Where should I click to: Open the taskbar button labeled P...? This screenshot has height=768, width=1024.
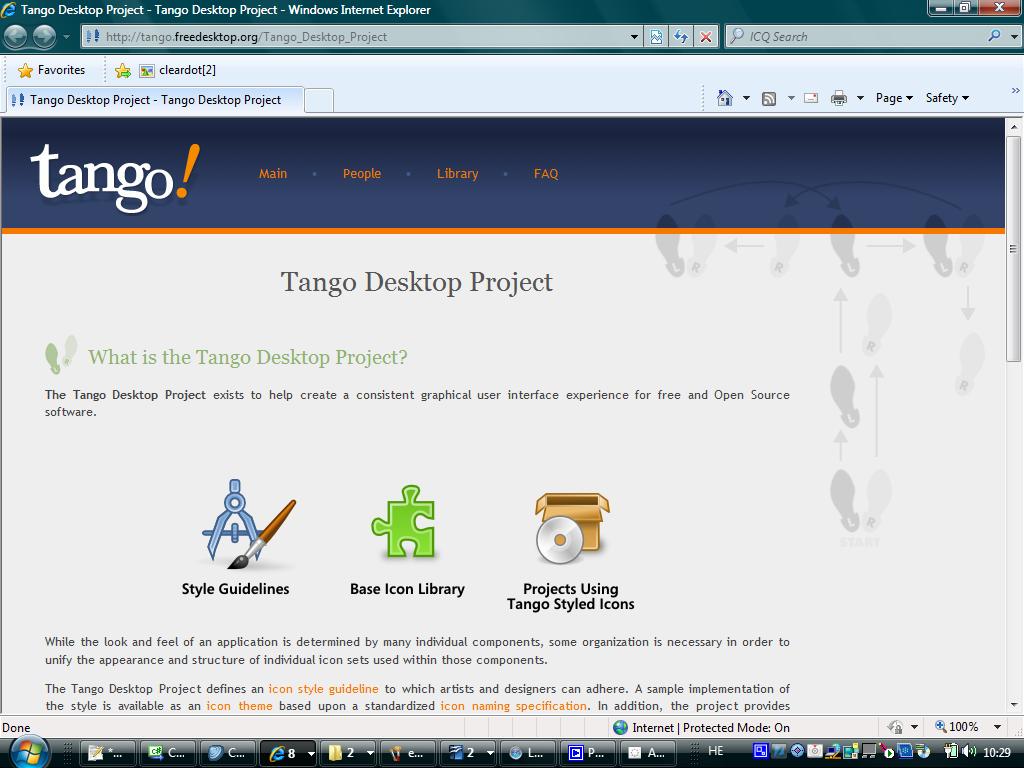pos(587,753)
